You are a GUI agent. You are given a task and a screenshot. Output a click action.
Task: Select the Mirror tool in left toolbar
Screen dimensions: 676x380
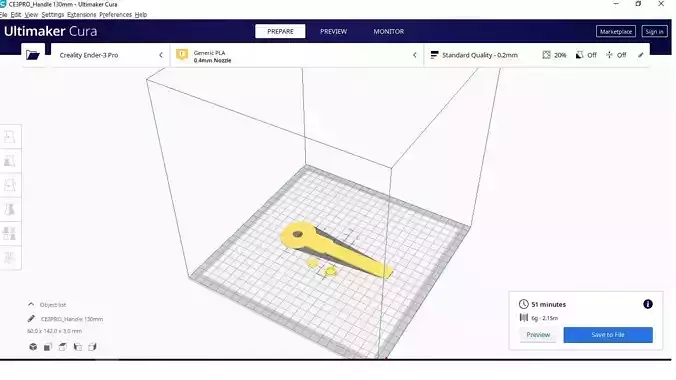(9, 209)
